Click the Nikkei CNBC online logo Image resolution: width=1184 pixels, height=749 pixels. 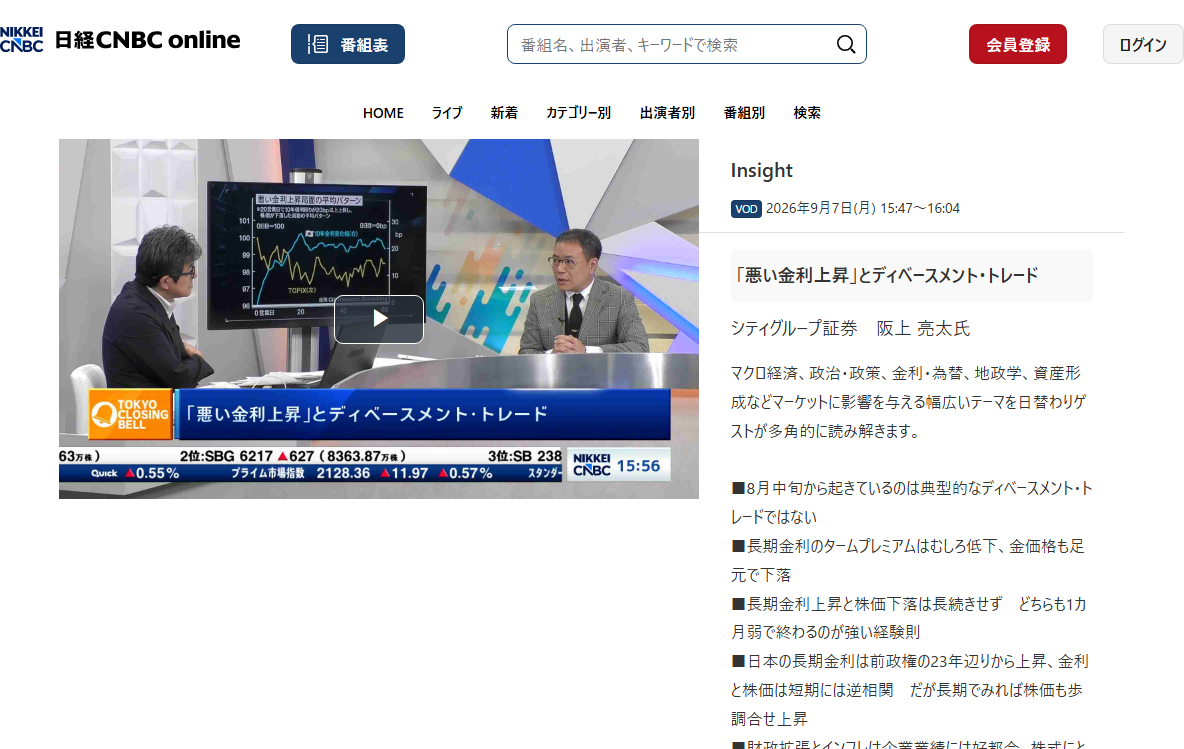(x=120, y=39)
